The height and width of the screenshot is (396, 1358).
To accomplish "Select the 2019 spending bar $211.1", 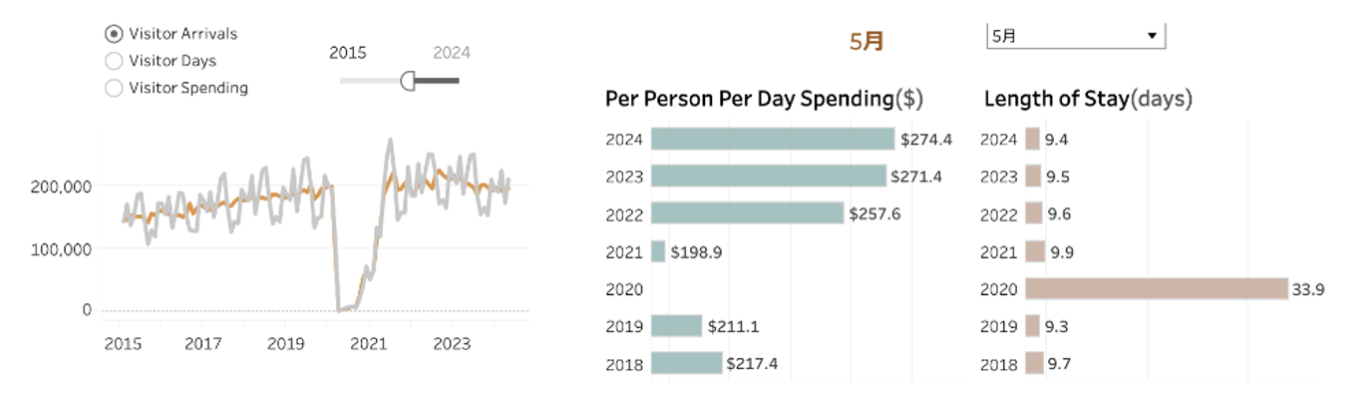I will pos(677,326).
